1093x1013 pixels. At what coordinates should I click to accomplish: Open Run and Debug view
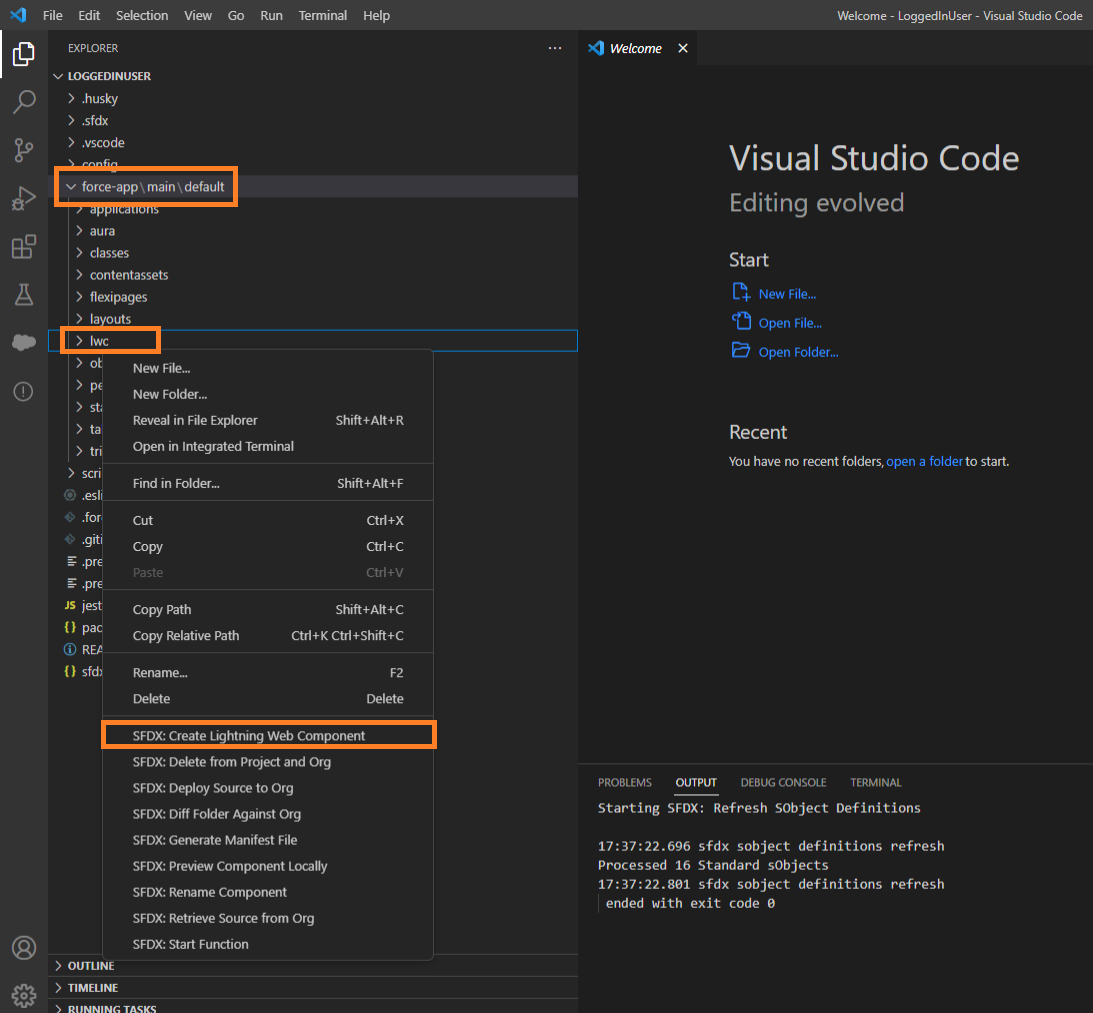click(24, 198)
